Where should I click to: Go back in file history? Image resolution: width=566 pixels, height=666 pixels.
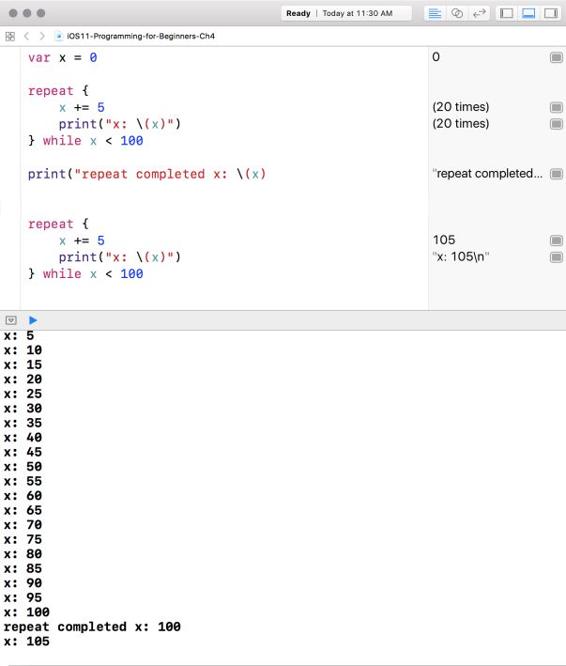click(x=27, y=37)
